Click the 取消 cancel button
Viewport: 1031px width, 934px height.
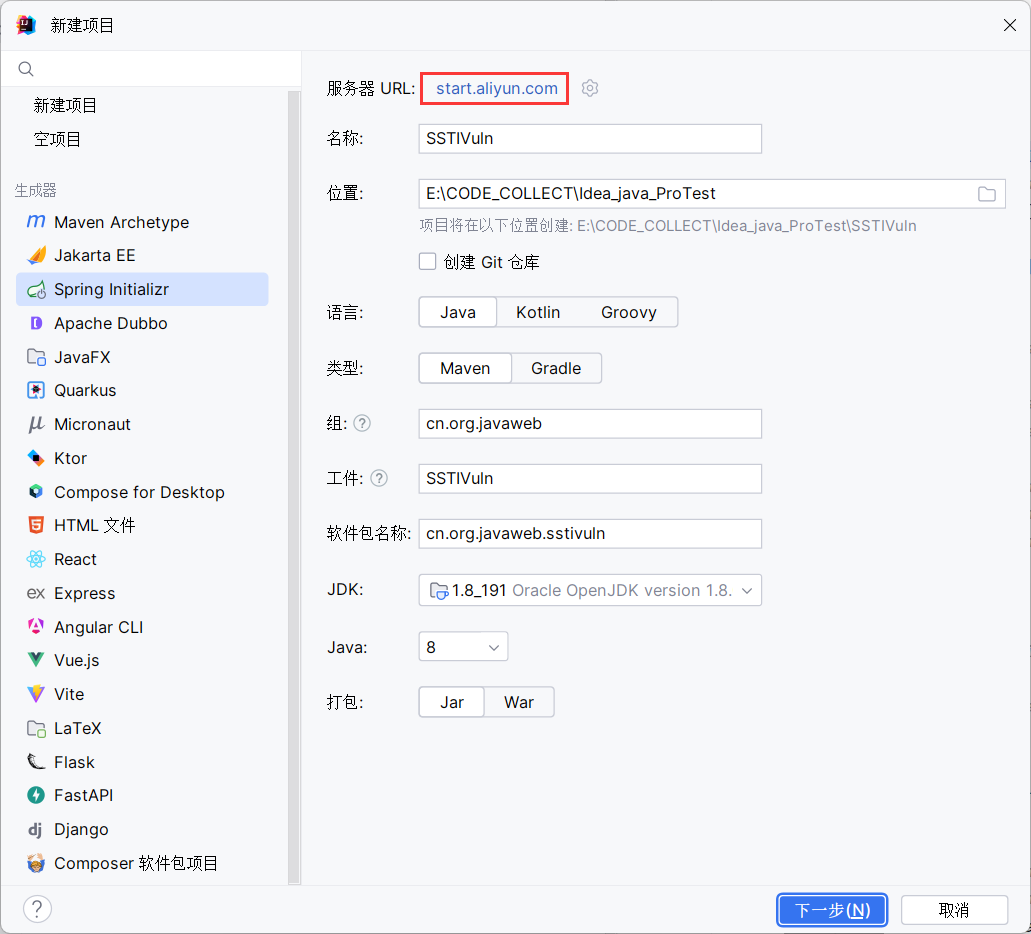coord(953,910)
